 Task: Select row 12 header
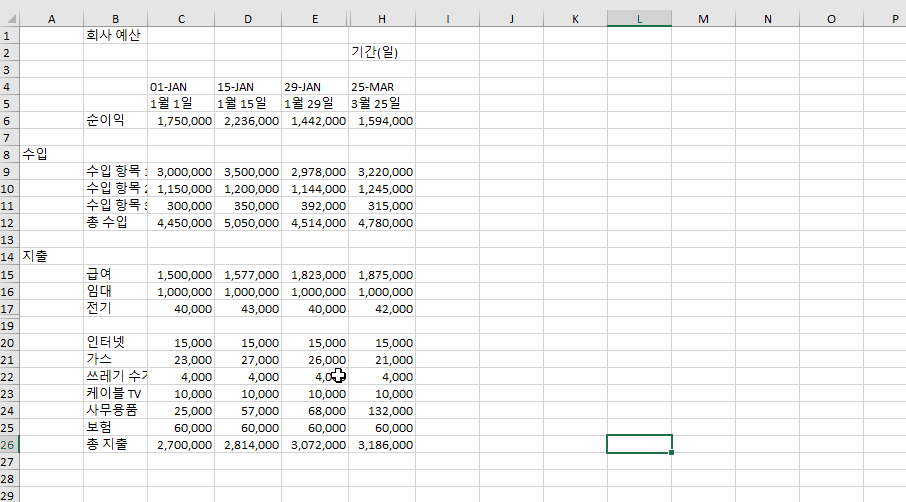[x=7, y=223]
